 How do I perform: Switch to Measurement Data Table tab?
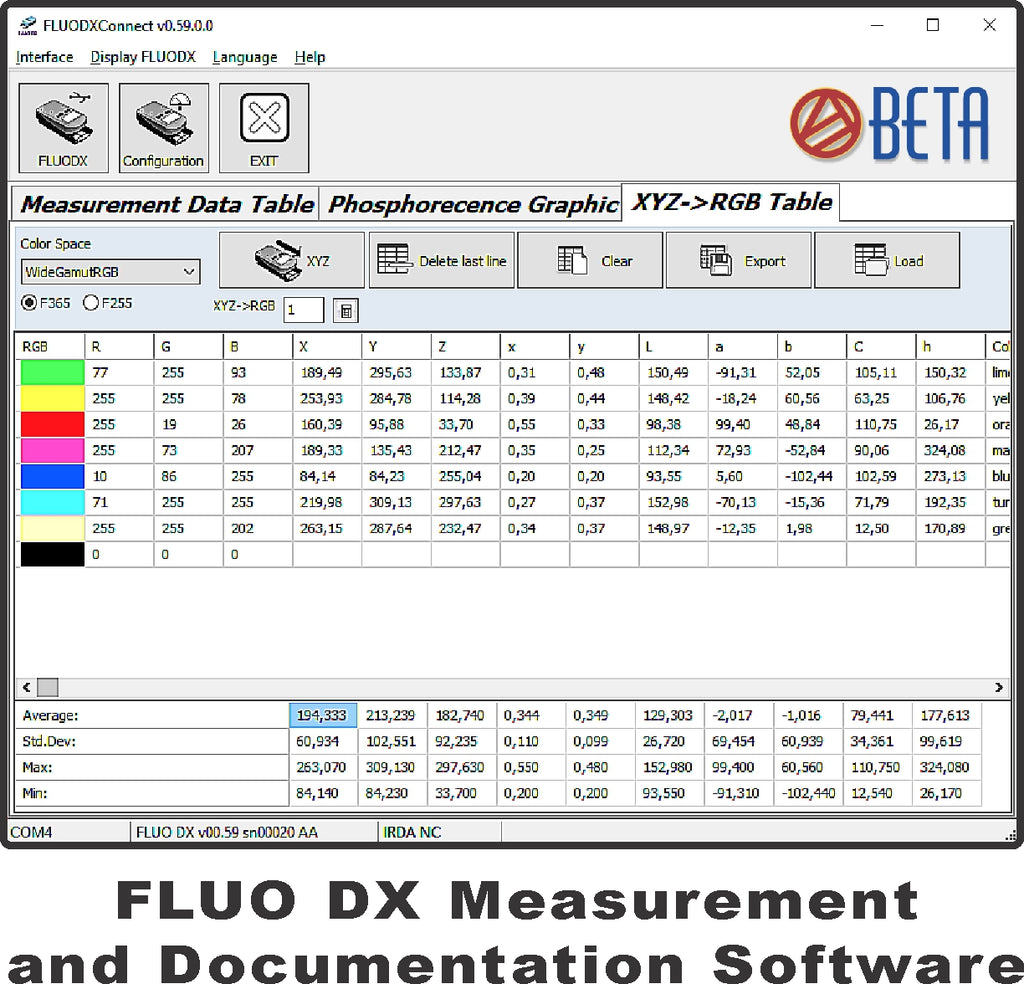pos(166,204)
